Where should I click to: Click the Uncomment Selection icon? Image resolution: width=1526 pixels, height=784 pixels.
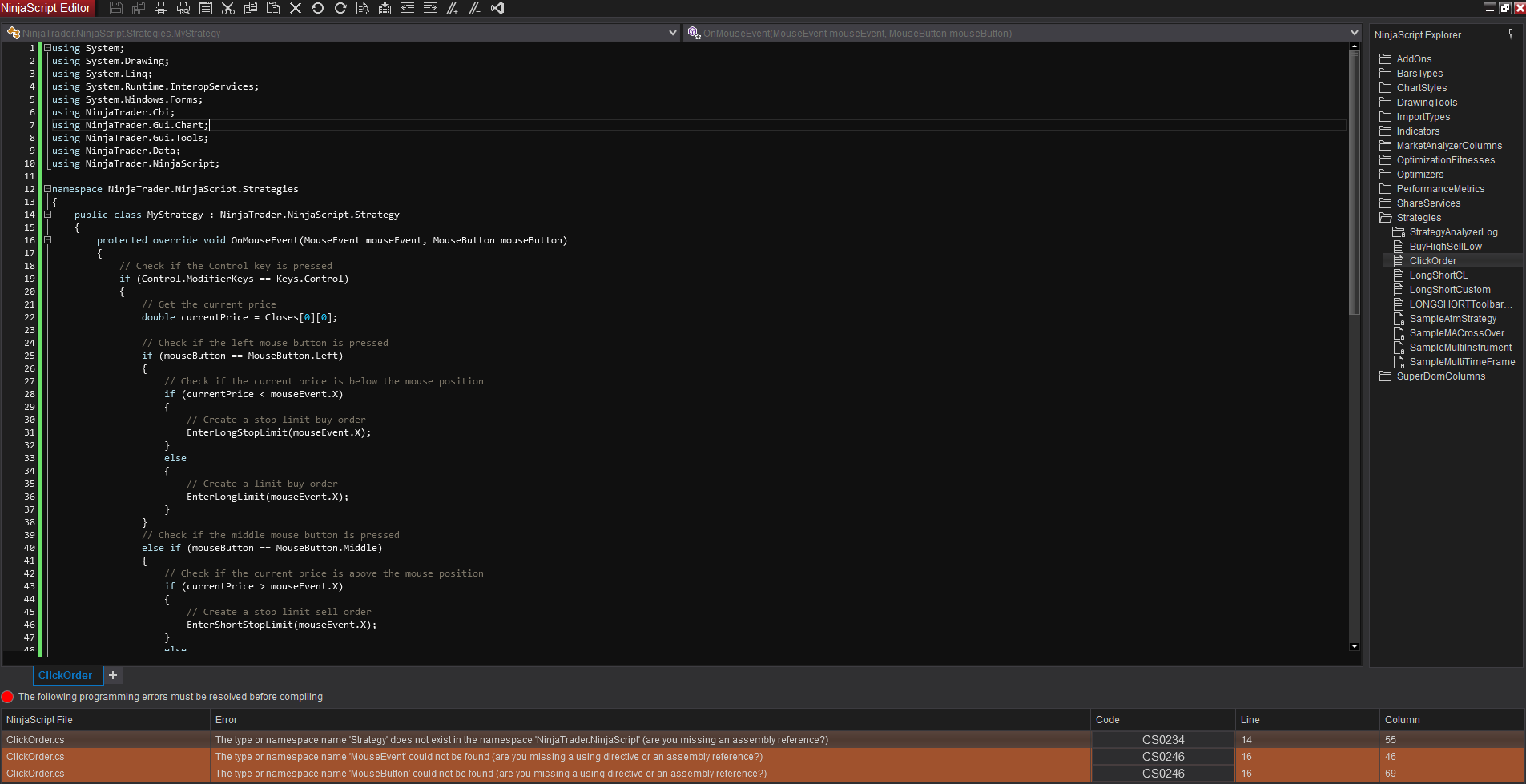pos(475,8)
